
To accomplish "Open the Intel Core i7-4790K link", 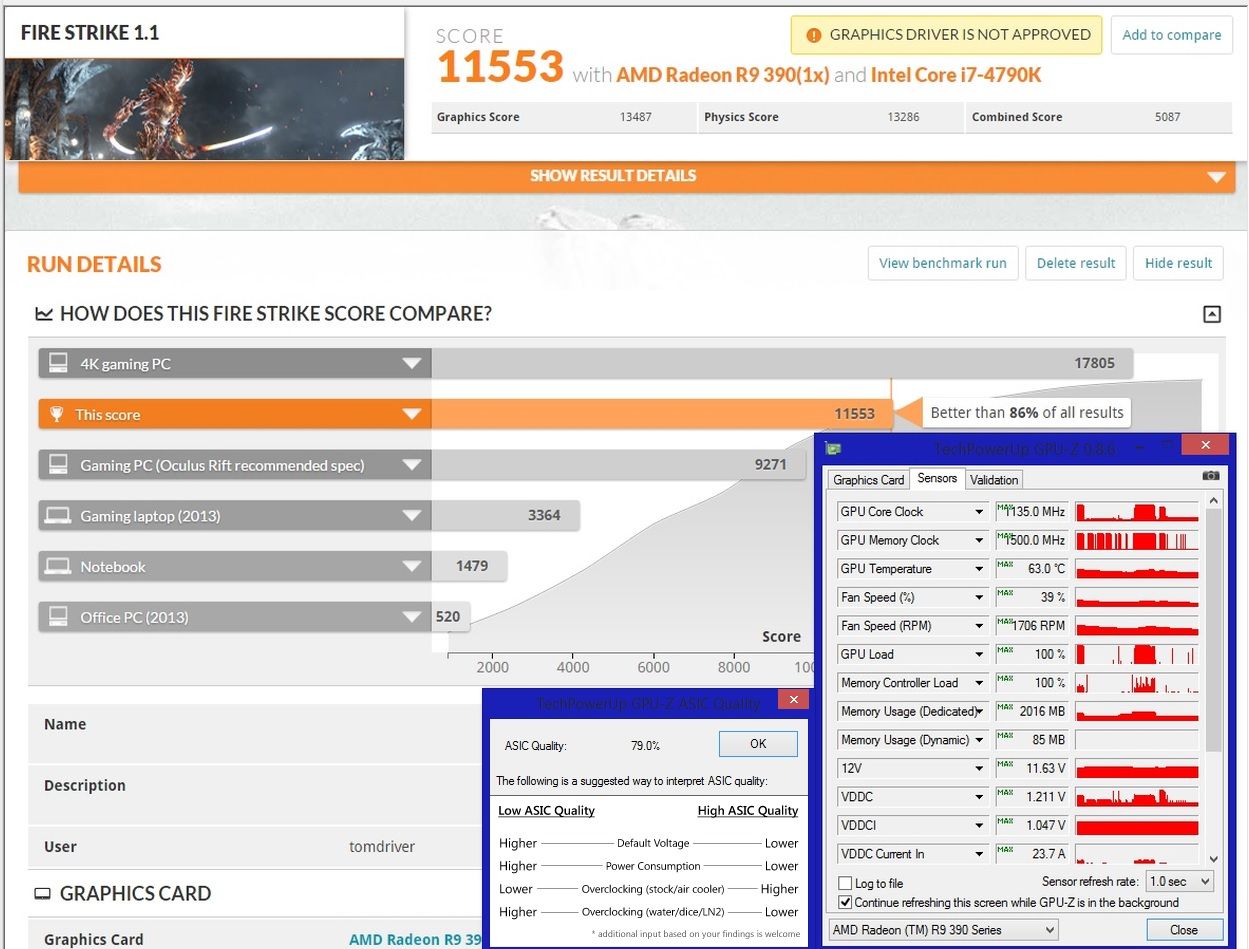I will pos(957,75).
